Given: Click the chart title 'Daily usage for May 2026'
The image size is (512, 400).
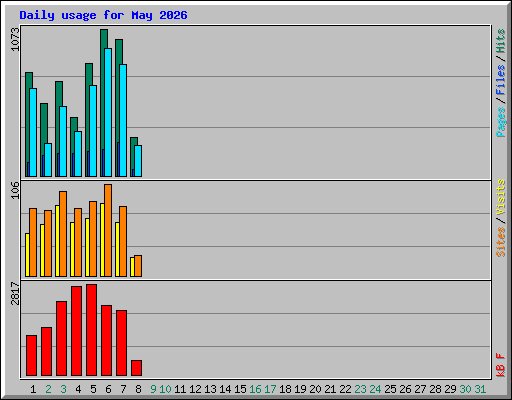Looking at the screenshot, I should tap(103, 15).
